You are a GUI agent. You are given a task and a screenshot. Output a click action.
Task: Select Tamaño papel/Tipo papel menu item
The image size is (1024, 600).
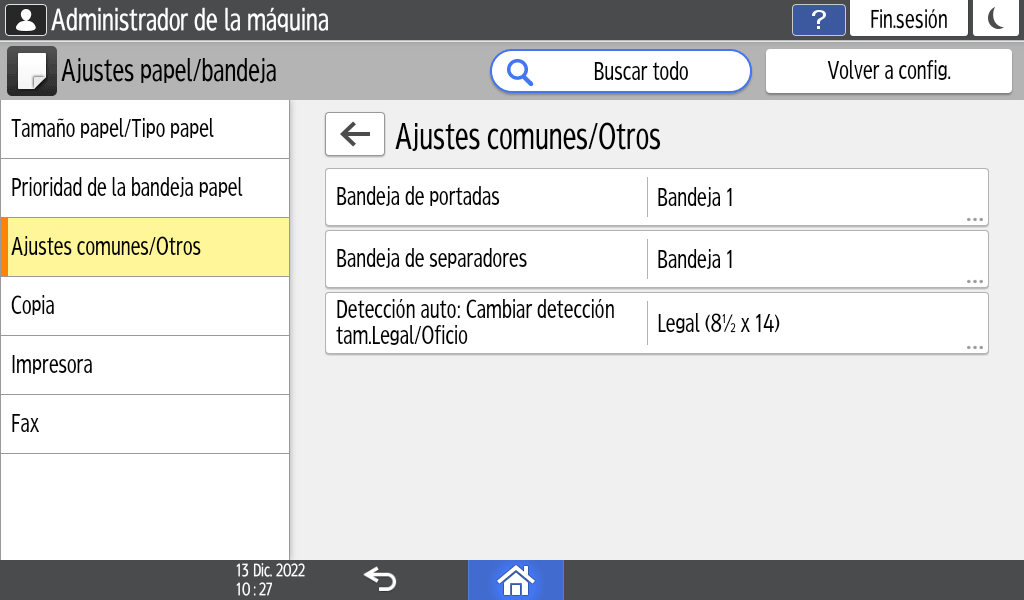pos(145,129)
